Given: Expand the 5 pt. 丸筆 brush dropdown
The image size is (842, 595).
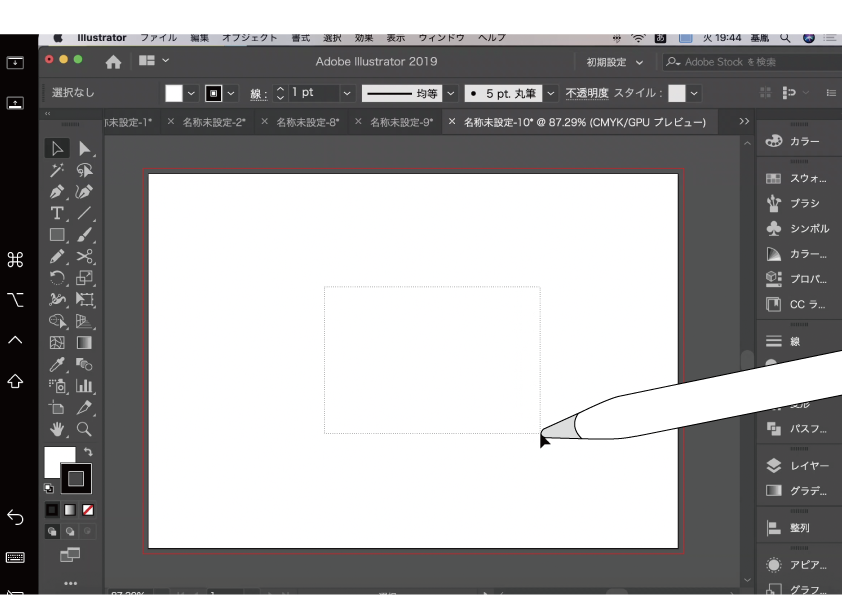Looking at the screenshot, I should [x=551, y=93].
